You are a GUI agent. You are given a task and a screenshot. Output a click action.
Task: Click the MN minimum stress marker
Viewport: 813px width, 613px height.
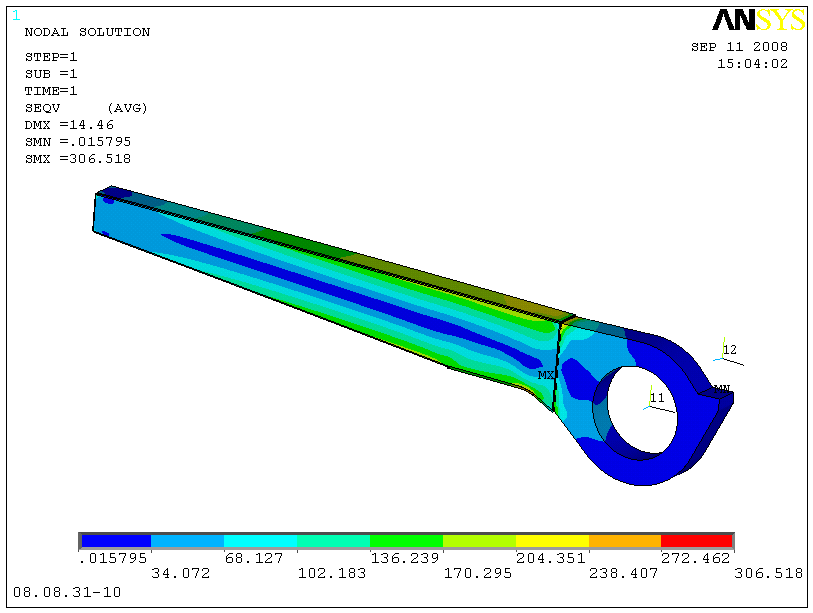721,388
